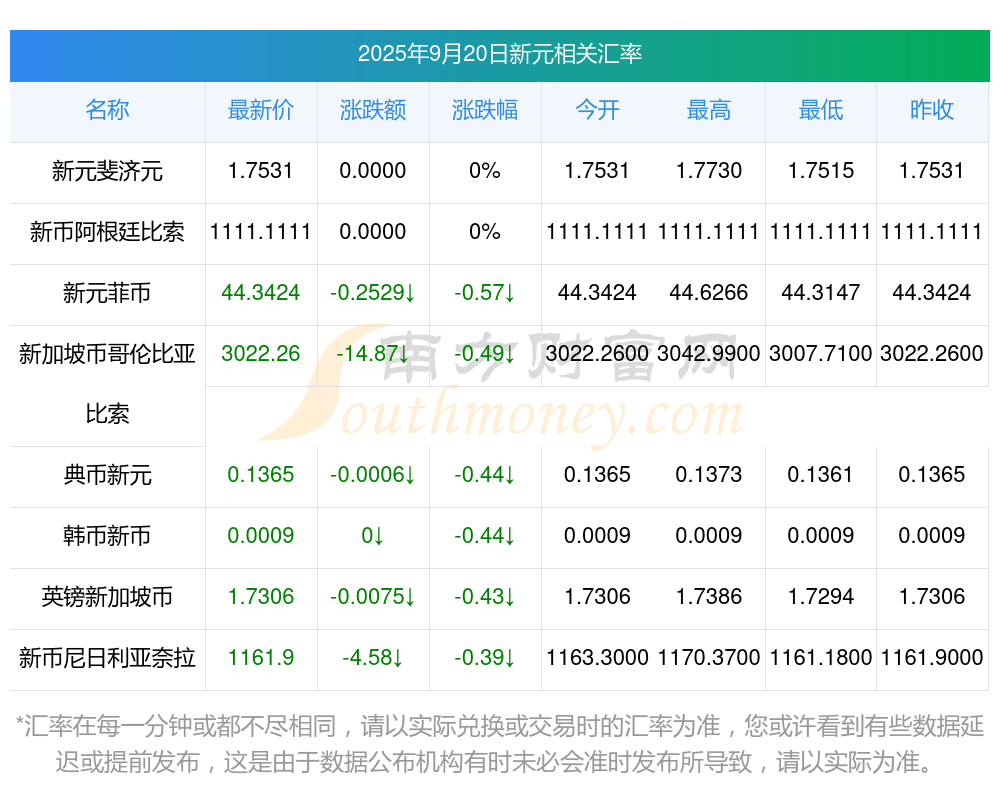Click latest price 3022.26
Screen dimensions: 1000x793
[261, 353]
